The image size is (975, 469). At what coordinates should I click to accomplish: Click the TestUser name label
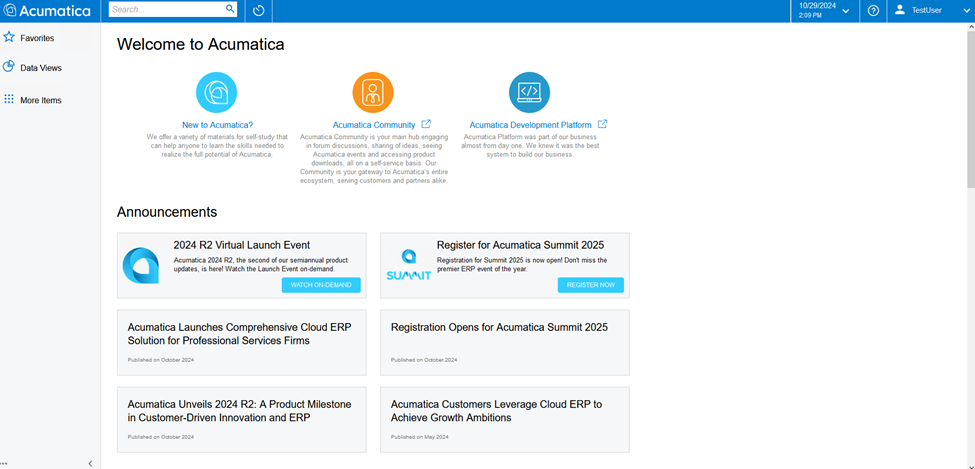(926, 11)
